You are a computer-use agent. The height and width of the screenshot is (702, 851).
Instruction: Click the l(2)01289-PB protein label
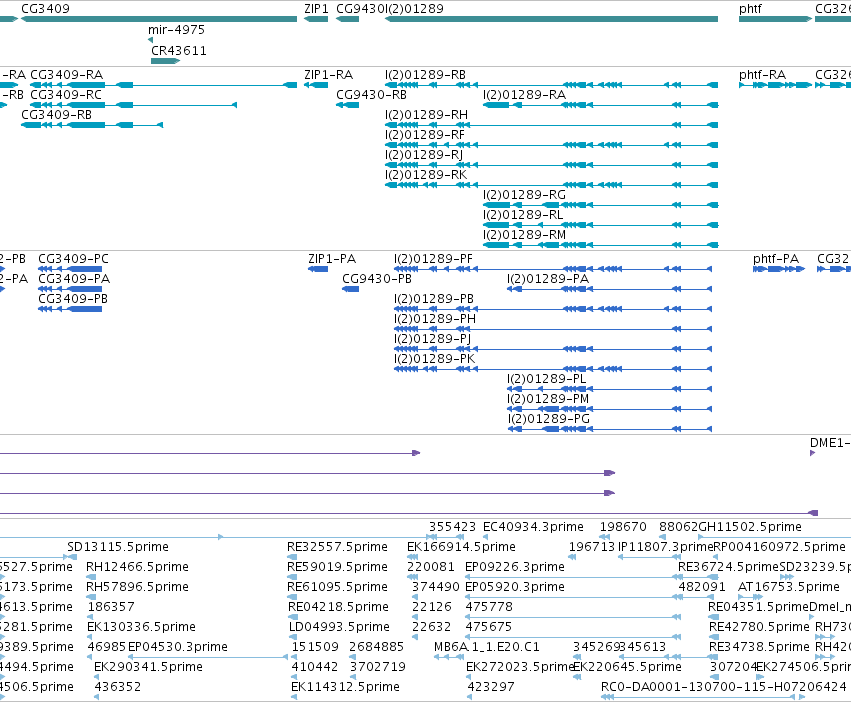point(434,299)
